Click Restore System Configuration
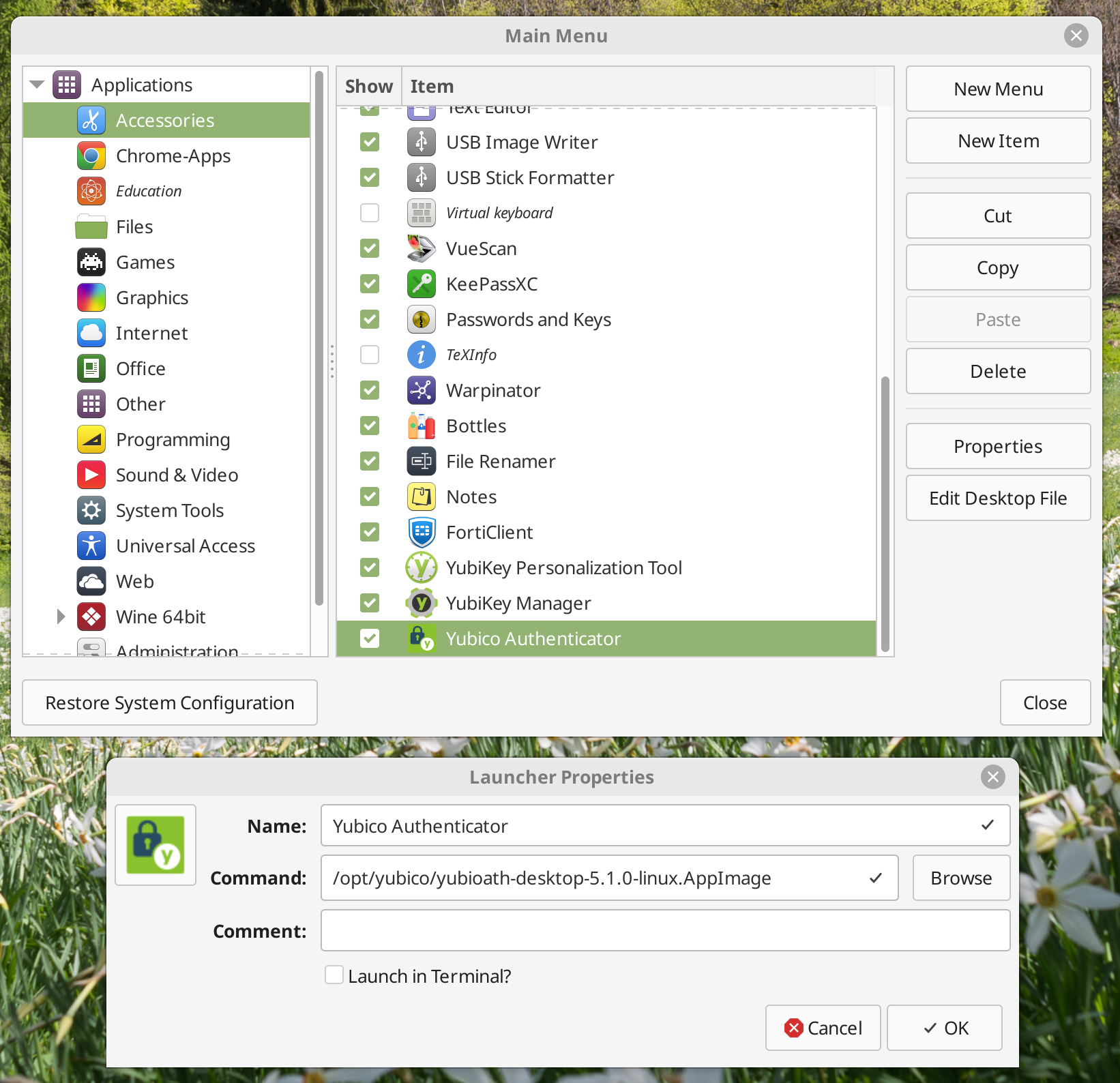 click(x=169, y=702)
